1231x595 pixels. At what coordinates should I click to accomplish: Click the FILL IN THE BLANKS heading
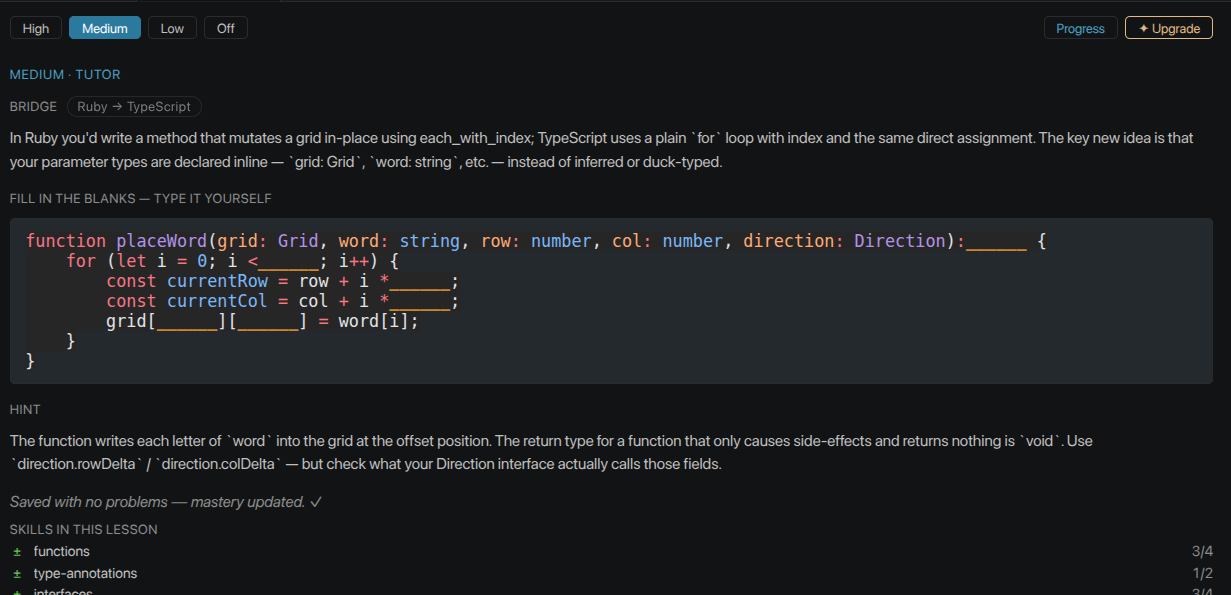141,199
